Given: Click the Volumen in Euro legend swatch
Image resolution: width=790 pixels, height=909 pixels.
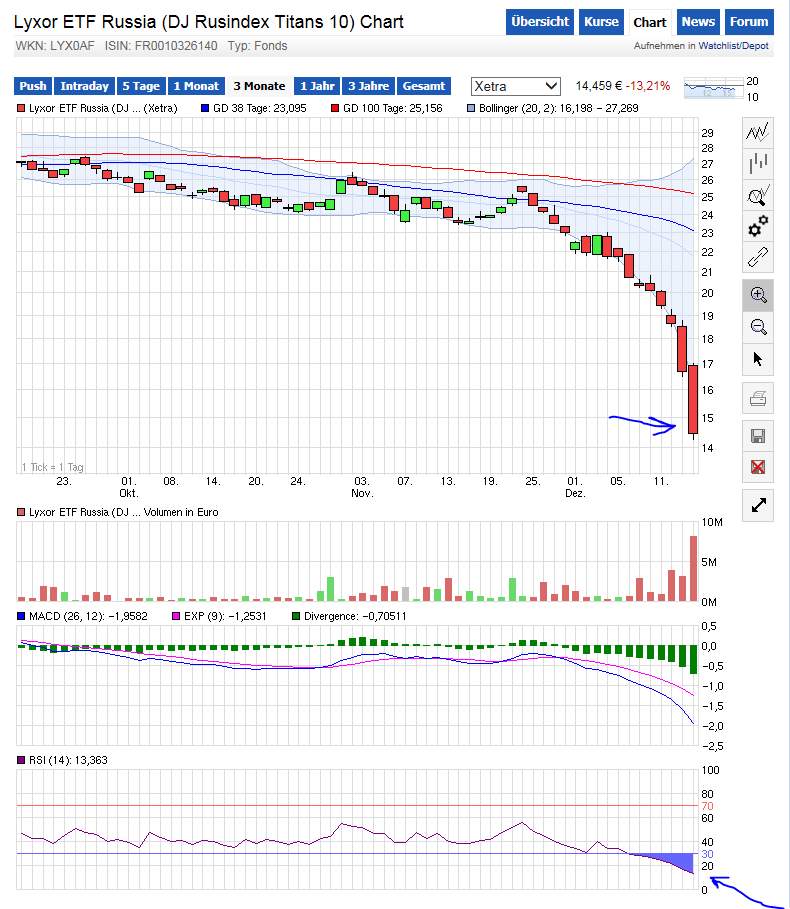Looking at the screenshot, I should coord(21,512).
